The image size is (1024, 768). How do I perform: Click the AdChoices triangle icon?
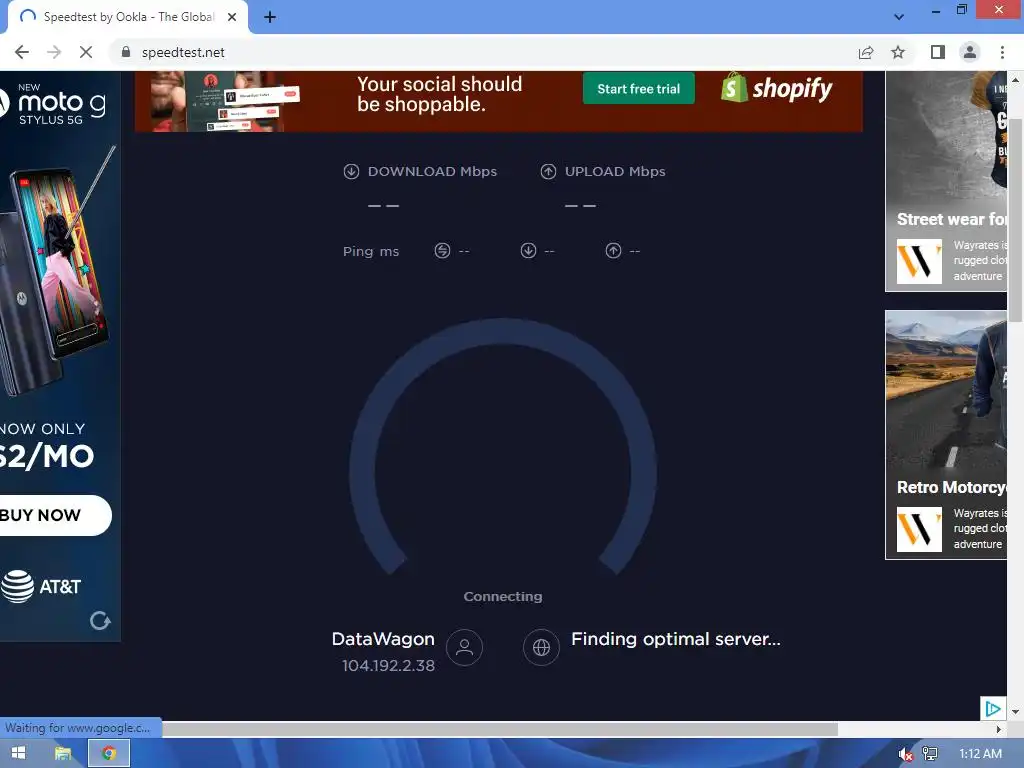coord(993,709)
